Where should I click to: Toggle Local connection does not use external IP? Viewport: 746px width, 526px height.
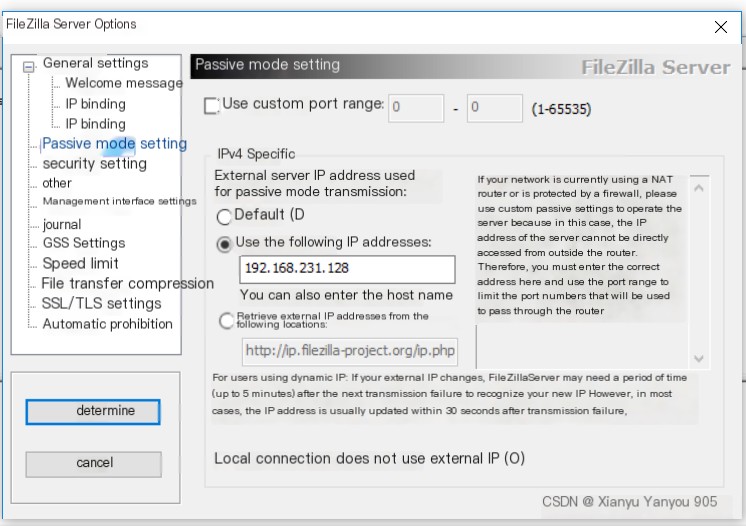pyautogui.click(x=369, y=458)
